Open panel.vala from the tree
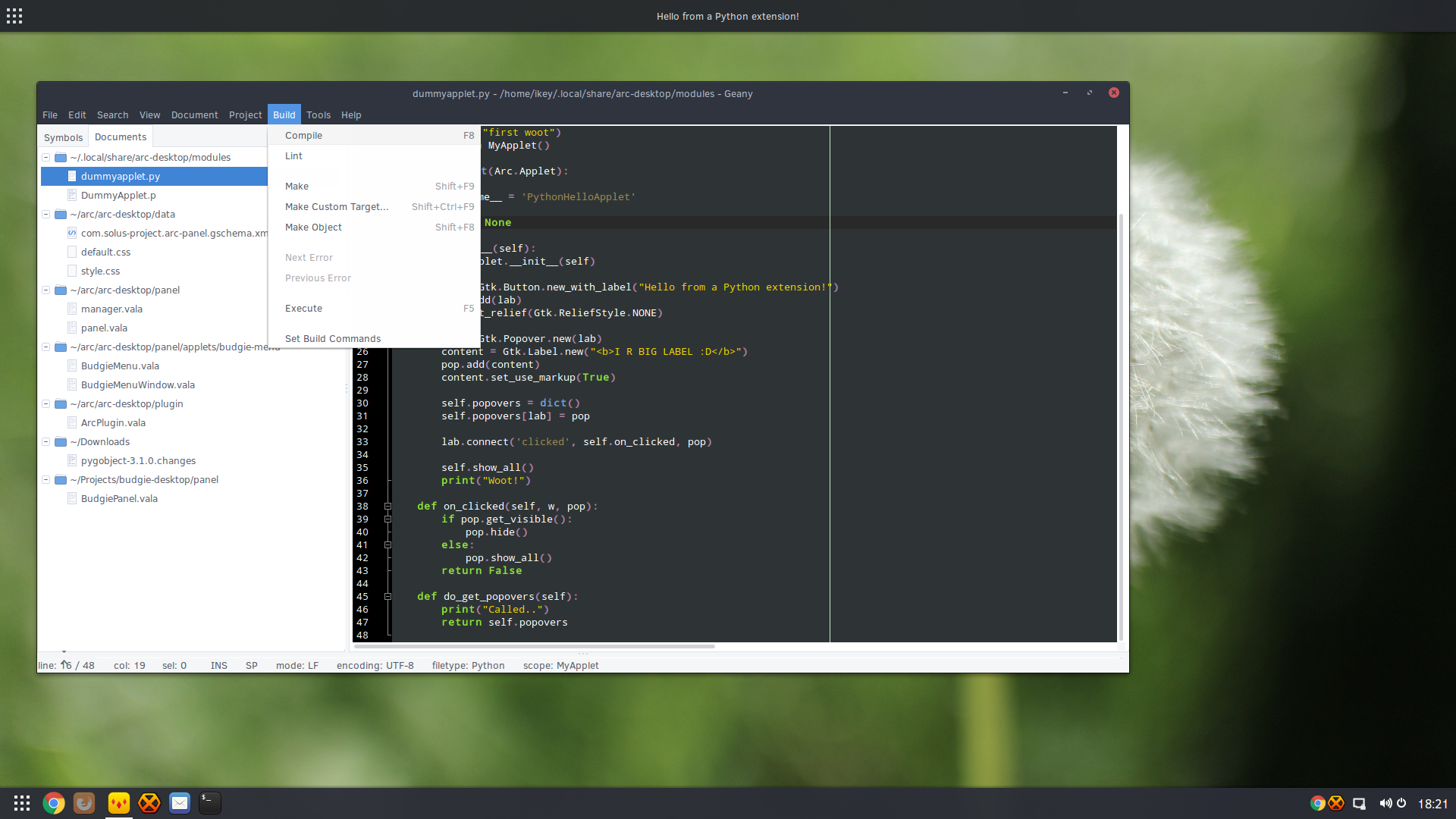 click(104, 328)
